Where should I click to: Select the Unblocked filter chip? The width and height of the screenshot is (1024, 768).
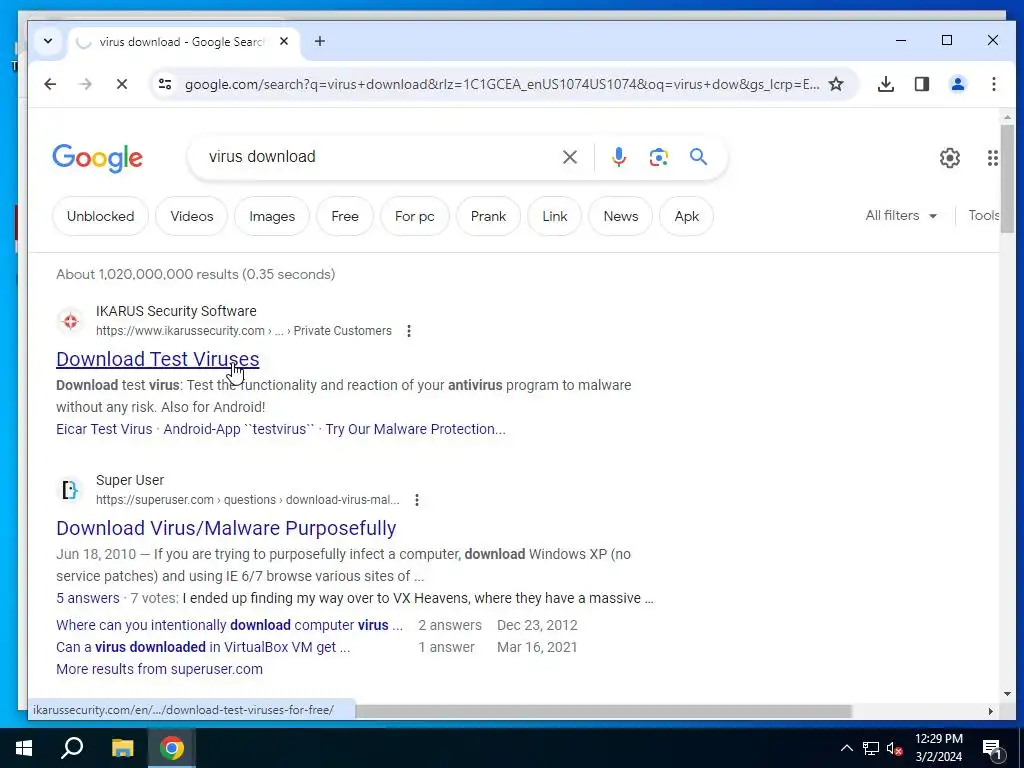pyautogui.click(x=100, y=216)
